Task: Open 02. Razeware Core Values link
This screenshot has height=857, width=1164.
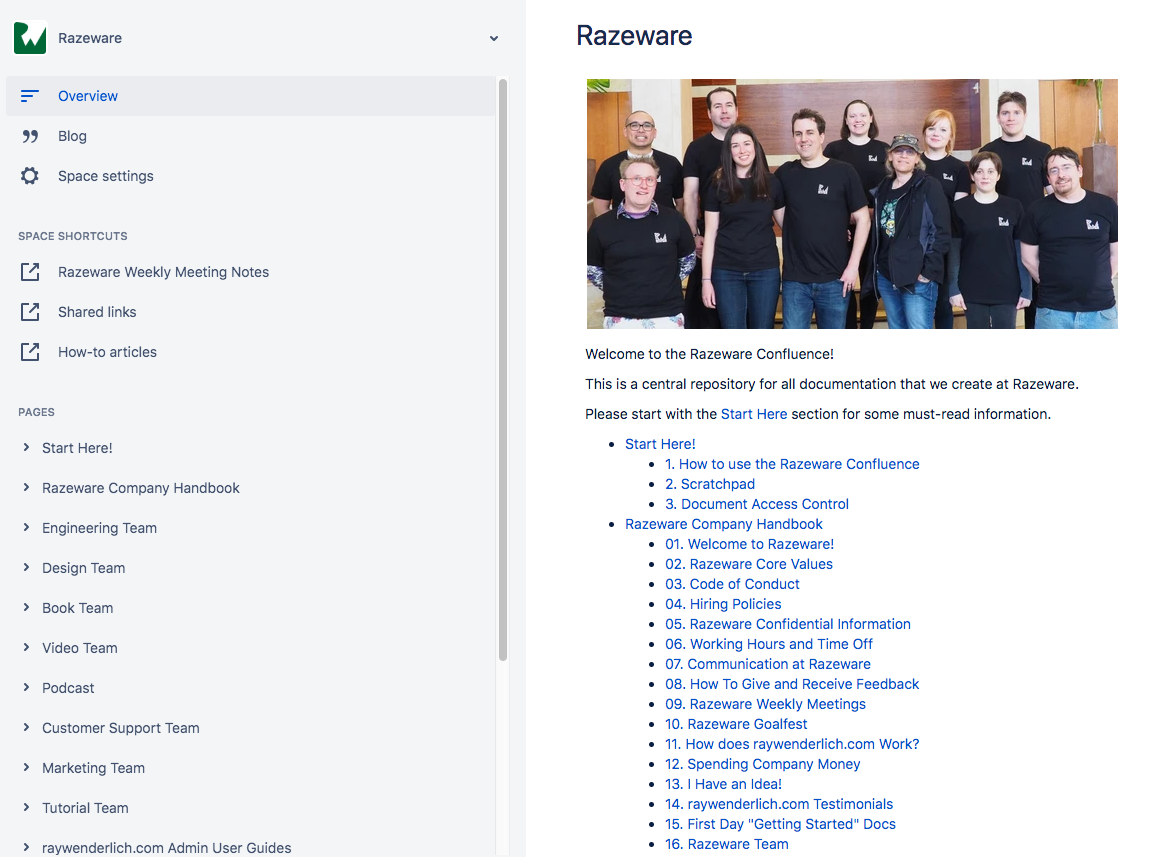Action: (749, 564)
